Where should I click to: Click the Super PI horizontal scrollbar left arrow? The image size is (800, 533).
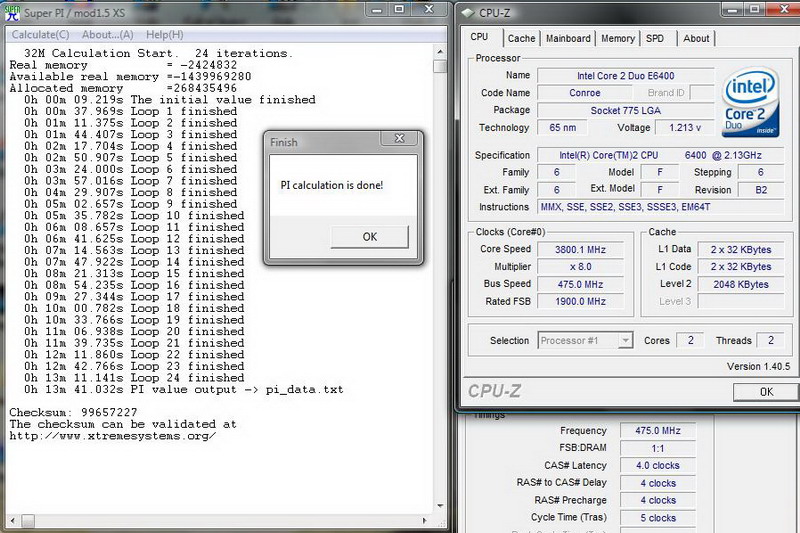(12, 521)
